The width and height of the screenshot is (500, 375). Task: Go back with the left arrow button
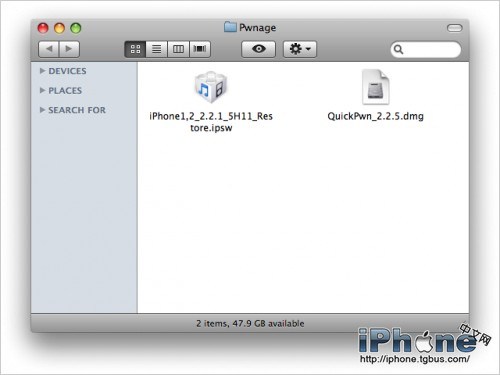click(x=49, y=49)
